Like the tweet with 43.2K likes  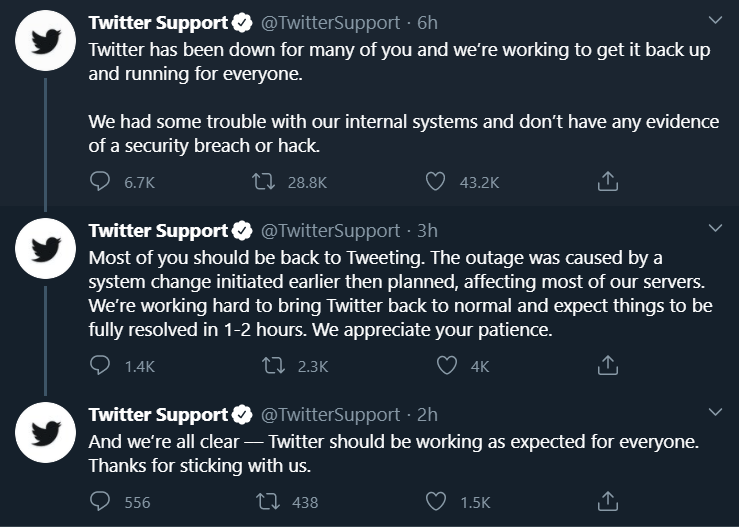435,181
